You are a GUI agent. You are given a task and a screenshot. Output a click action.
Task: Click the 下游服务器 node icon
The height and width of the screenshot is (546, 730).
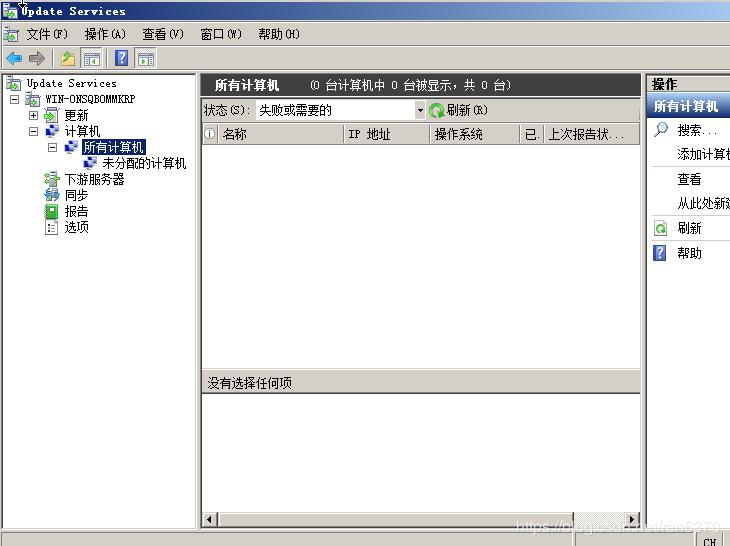tap(52, 179)
